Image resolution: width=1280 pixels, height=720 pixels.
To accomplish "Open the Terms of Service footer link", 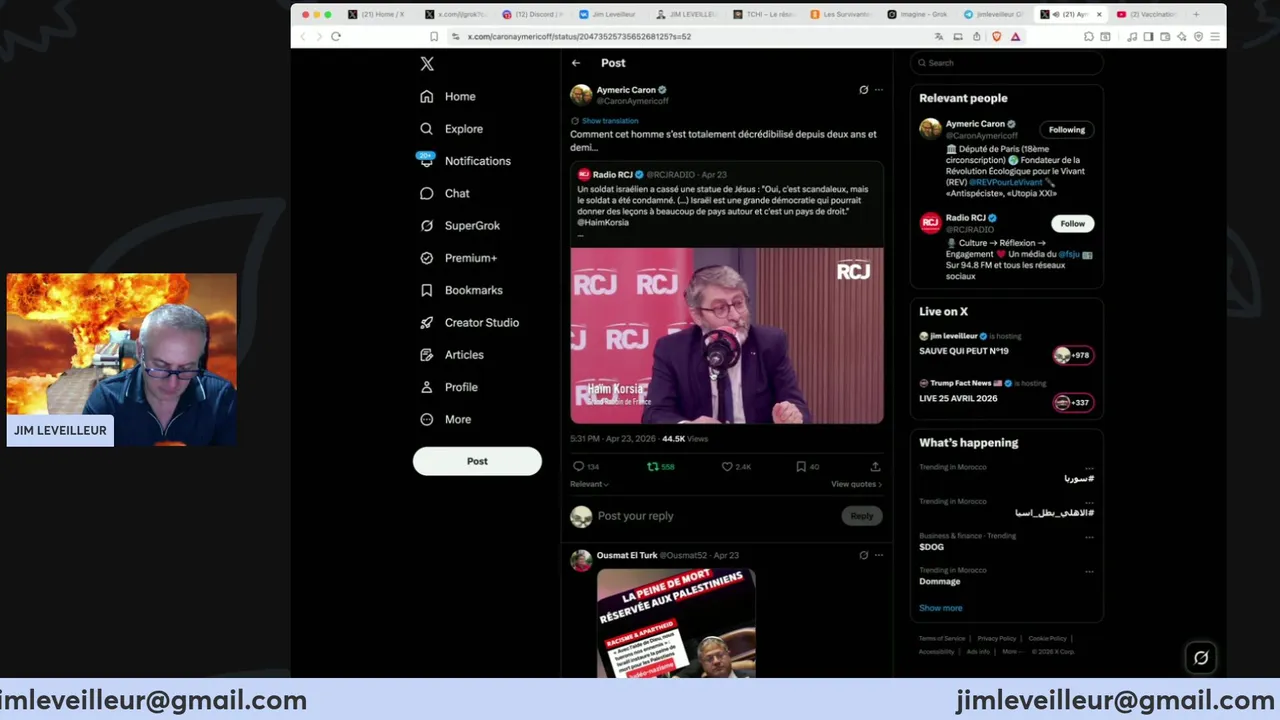I will (x=942, y=638).
